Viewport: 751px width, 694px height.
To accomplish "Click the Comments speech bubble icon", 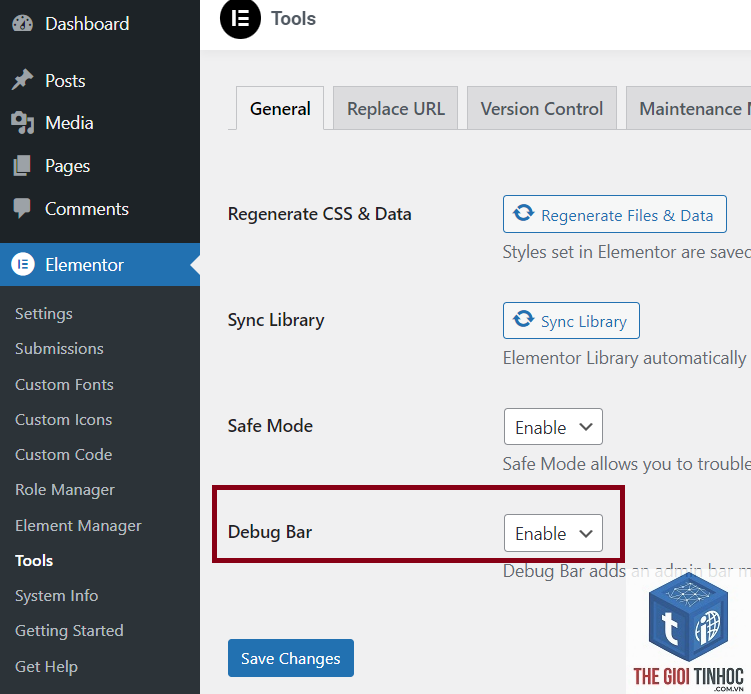I will pyautogui.click(x=22, y=208).
